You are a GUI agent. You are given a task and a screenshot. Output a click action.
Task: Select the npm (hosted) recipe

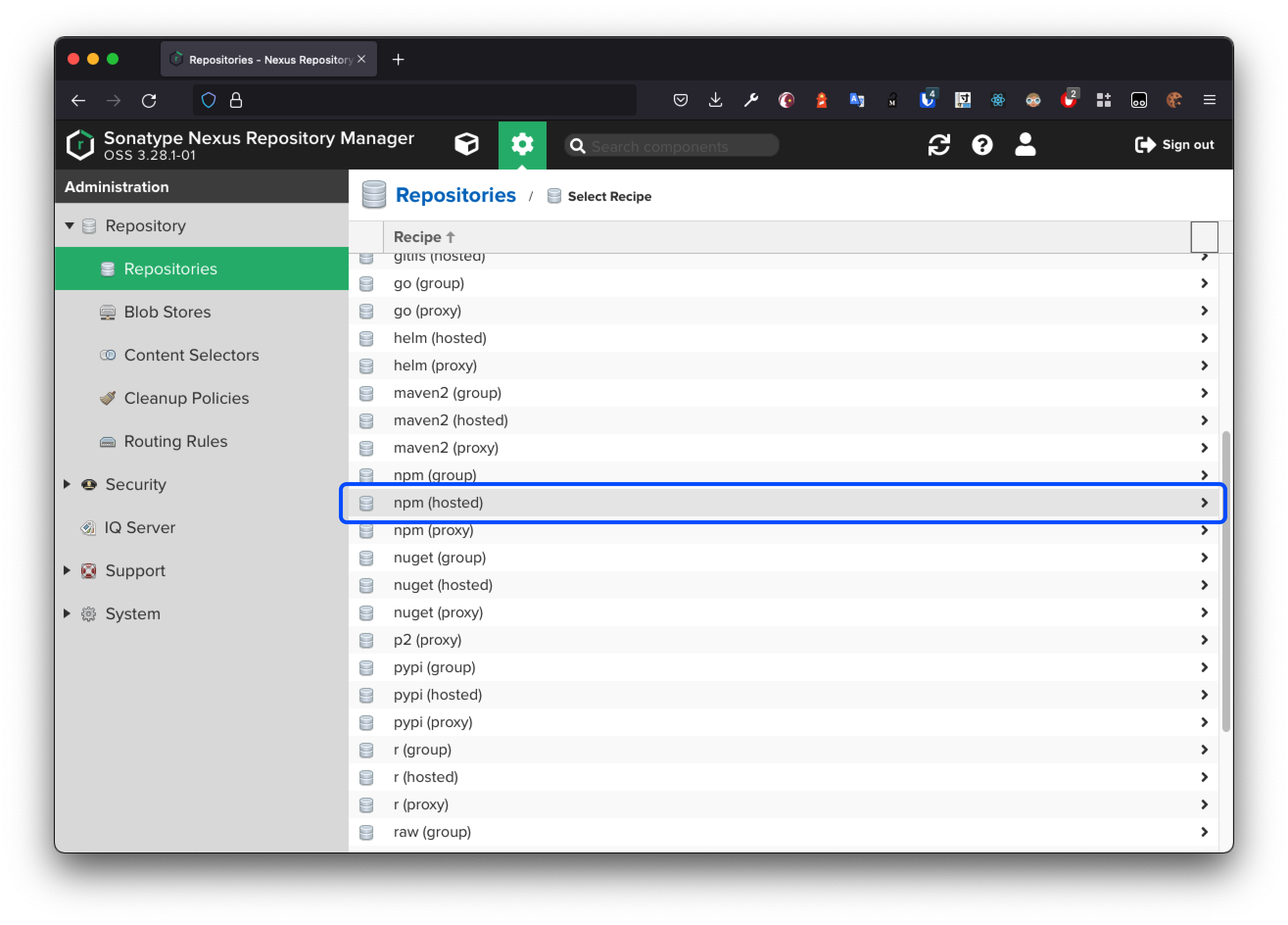coord(783,503)
